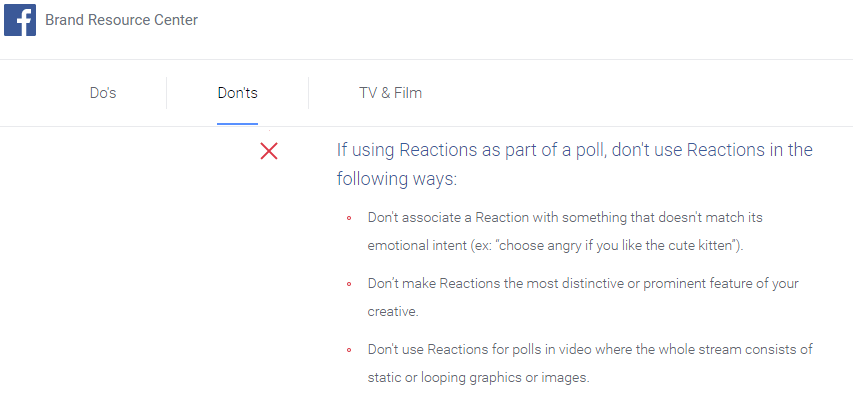
Task: Click the heading line "If using Reactions as part of a poll"
Action: [x=472, y=150]
